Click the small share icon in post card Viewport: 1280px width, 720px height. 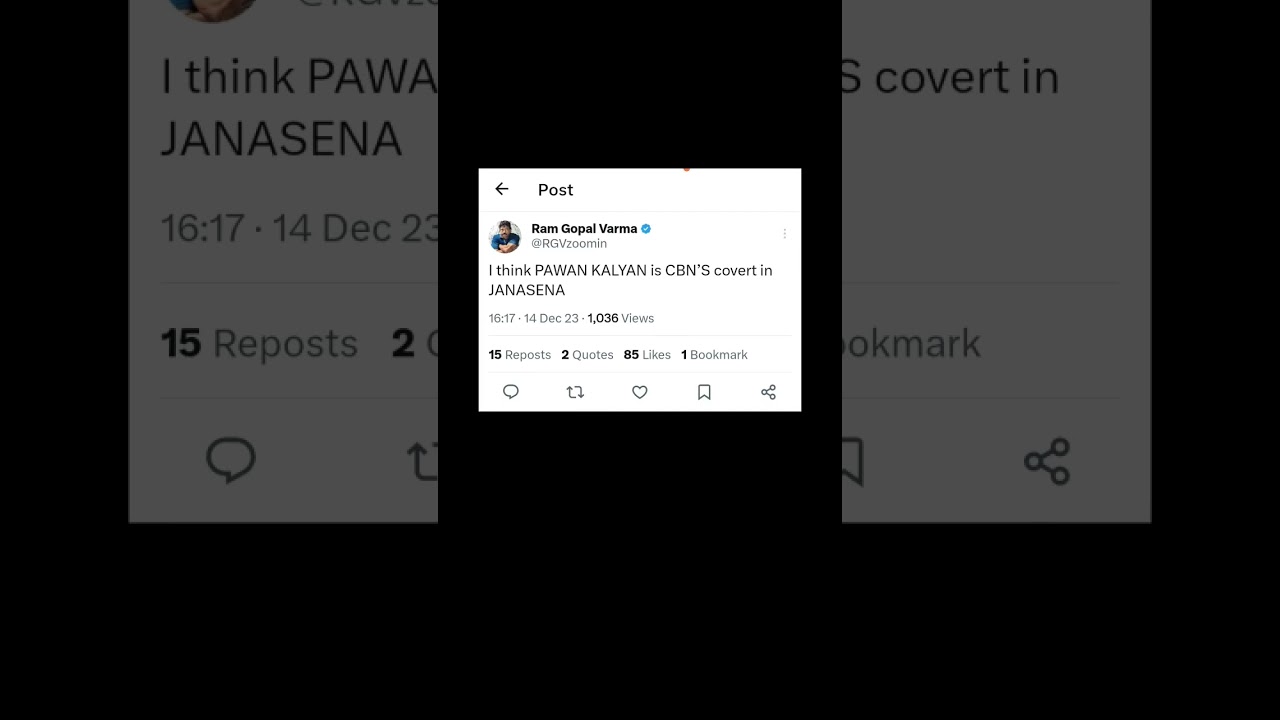768,392
